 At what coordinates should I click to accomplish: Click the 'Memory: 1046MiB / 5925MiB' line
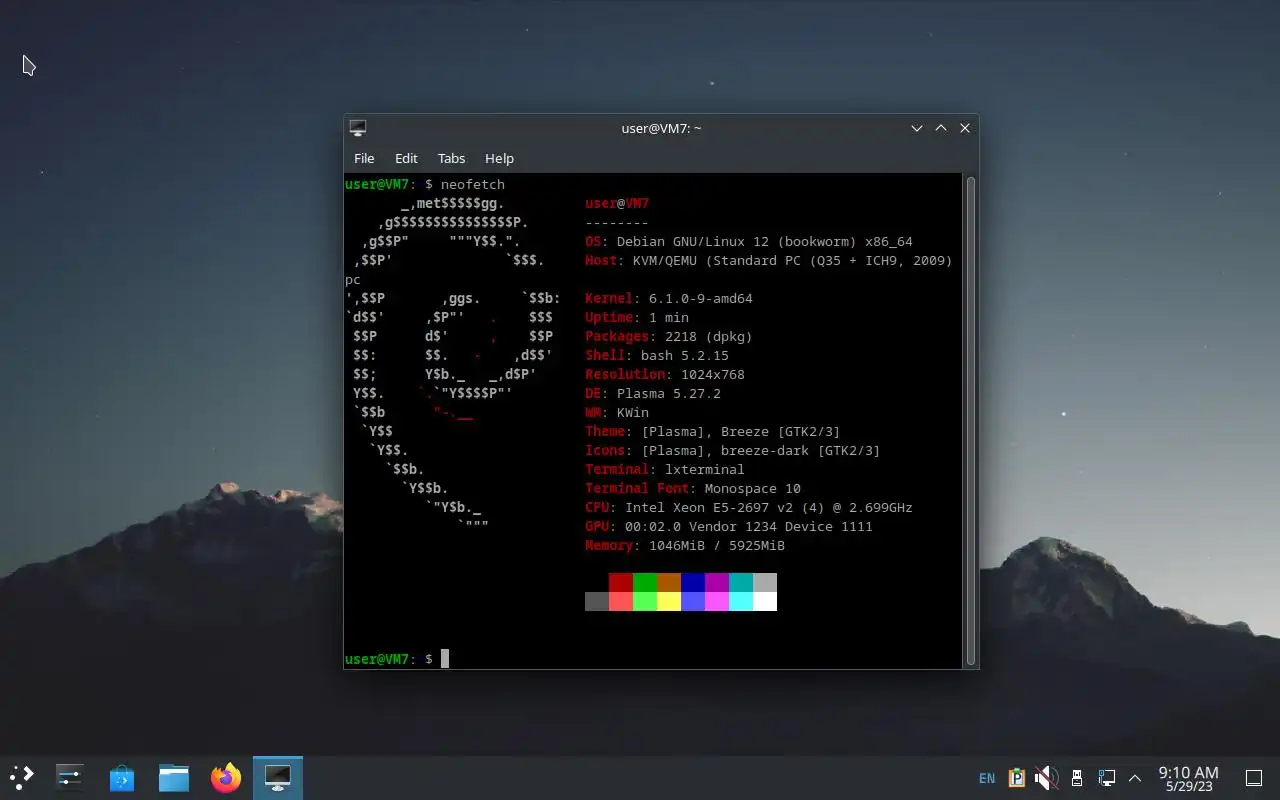(685, 545)
